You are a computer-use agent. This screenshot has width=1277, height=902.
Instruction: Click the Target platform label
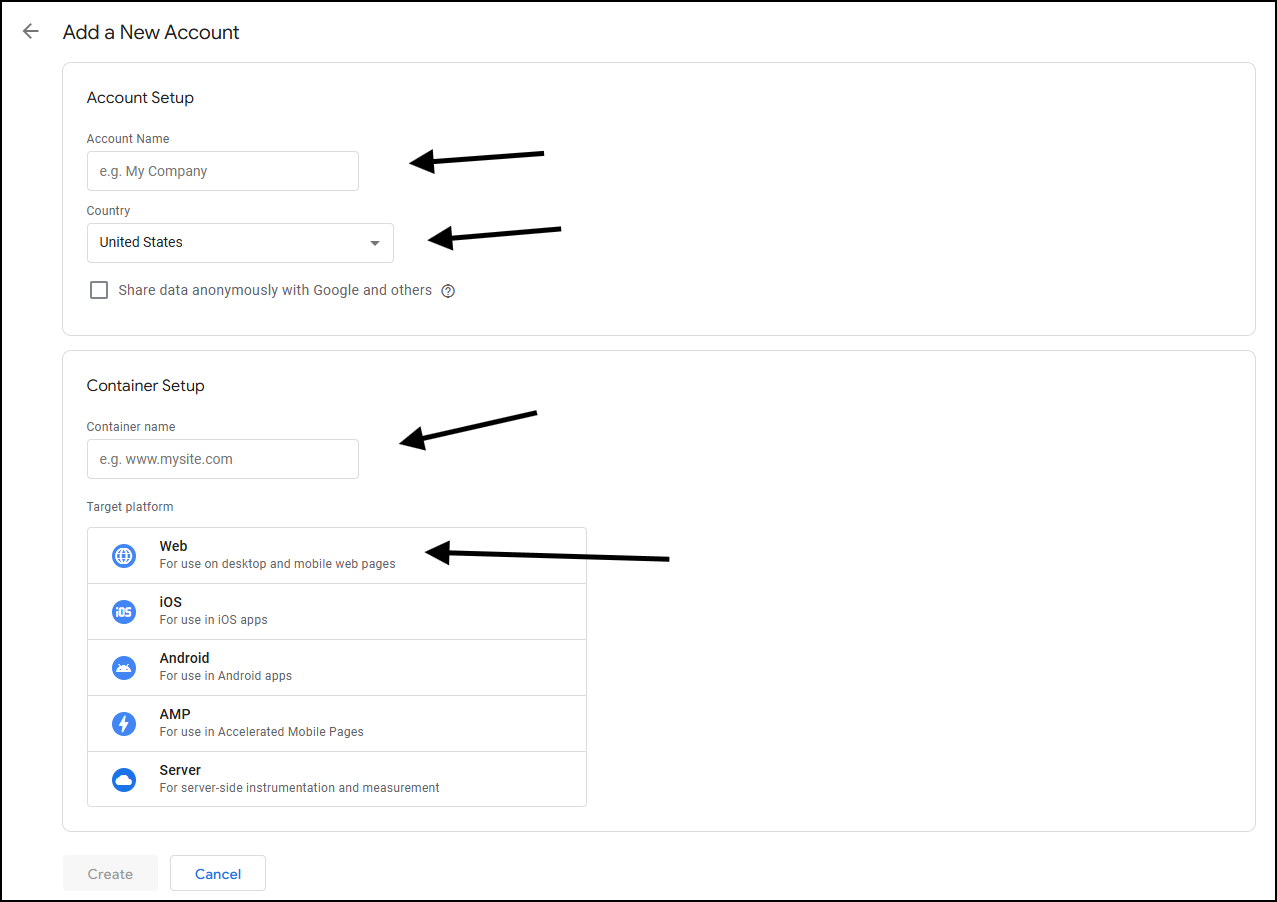click(130, 507)
